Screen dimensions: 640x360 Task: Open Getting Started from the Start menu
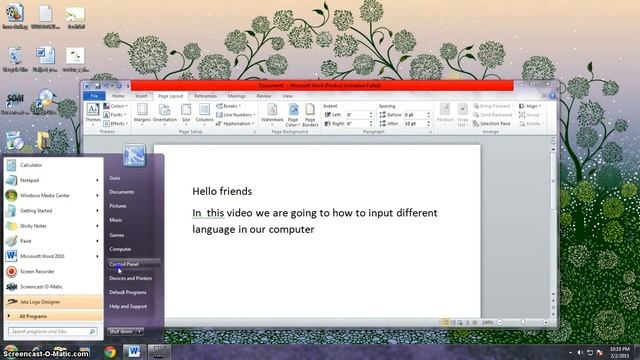pos(53,211)
